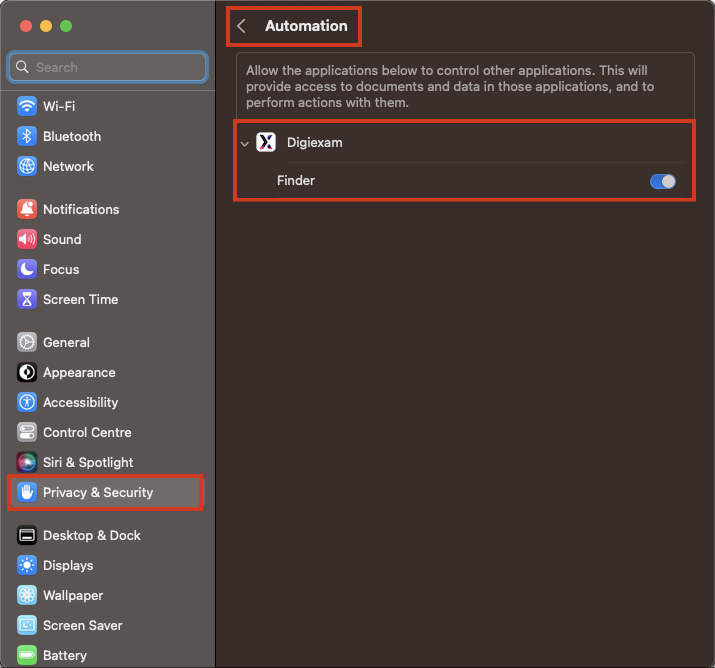This screenshot has height=668, width=715.
Task: Click the Digiexam app name
Action: (x=315, y=143)
